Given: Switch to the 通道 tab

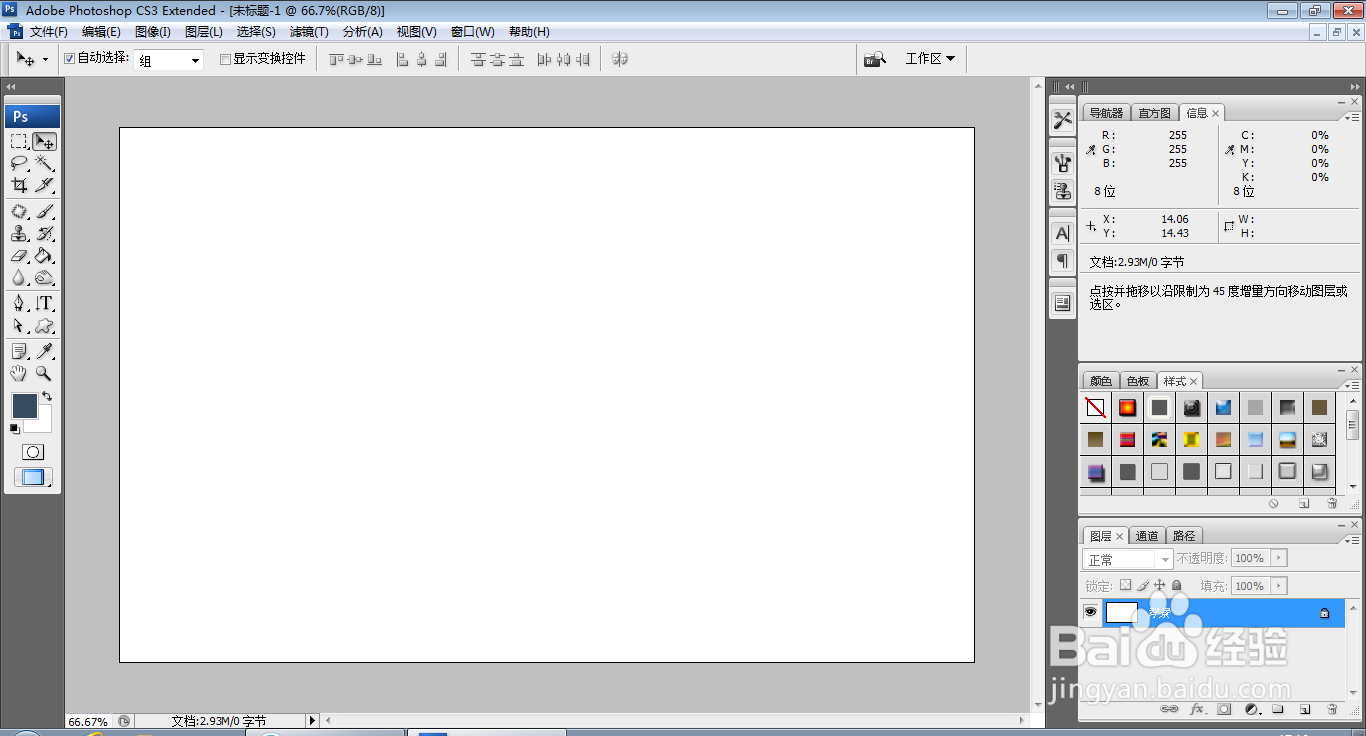Looking at the screenshot, I should click(x=1147, y=536).
